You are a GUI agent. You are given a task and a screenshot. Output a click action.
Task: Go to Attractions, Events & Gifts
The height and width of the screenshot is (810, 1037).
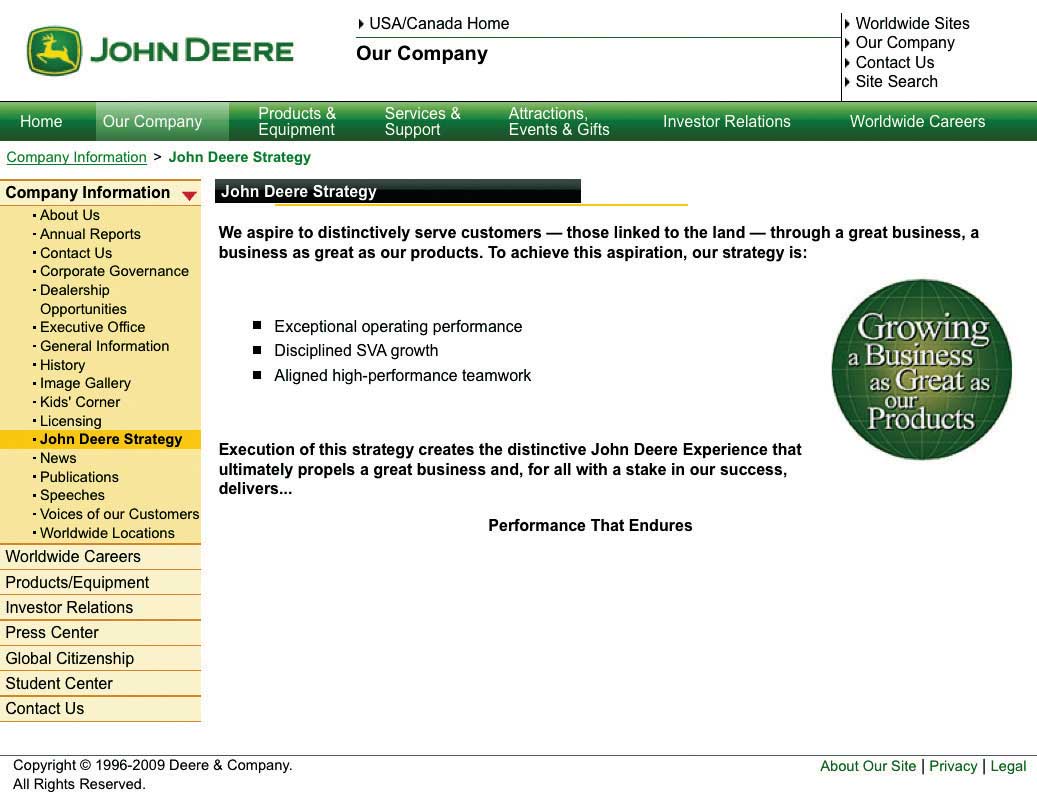[x=559, y=122]
